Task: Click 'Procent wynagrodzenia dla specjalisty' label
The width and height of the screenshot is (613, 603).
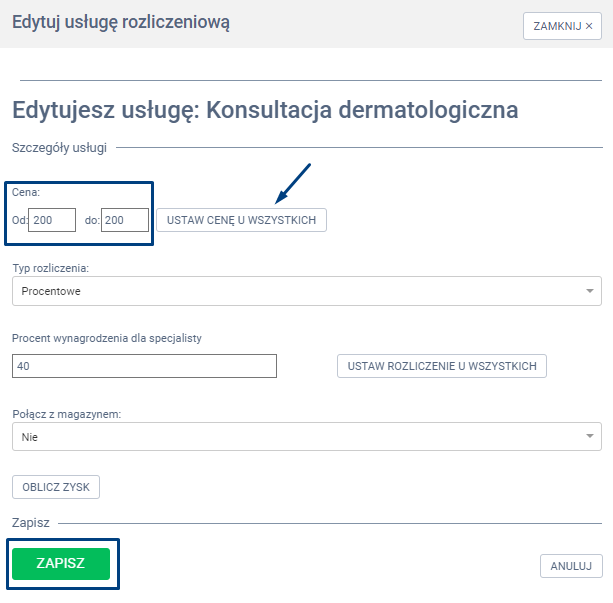Action: click(x=109, y=338)
